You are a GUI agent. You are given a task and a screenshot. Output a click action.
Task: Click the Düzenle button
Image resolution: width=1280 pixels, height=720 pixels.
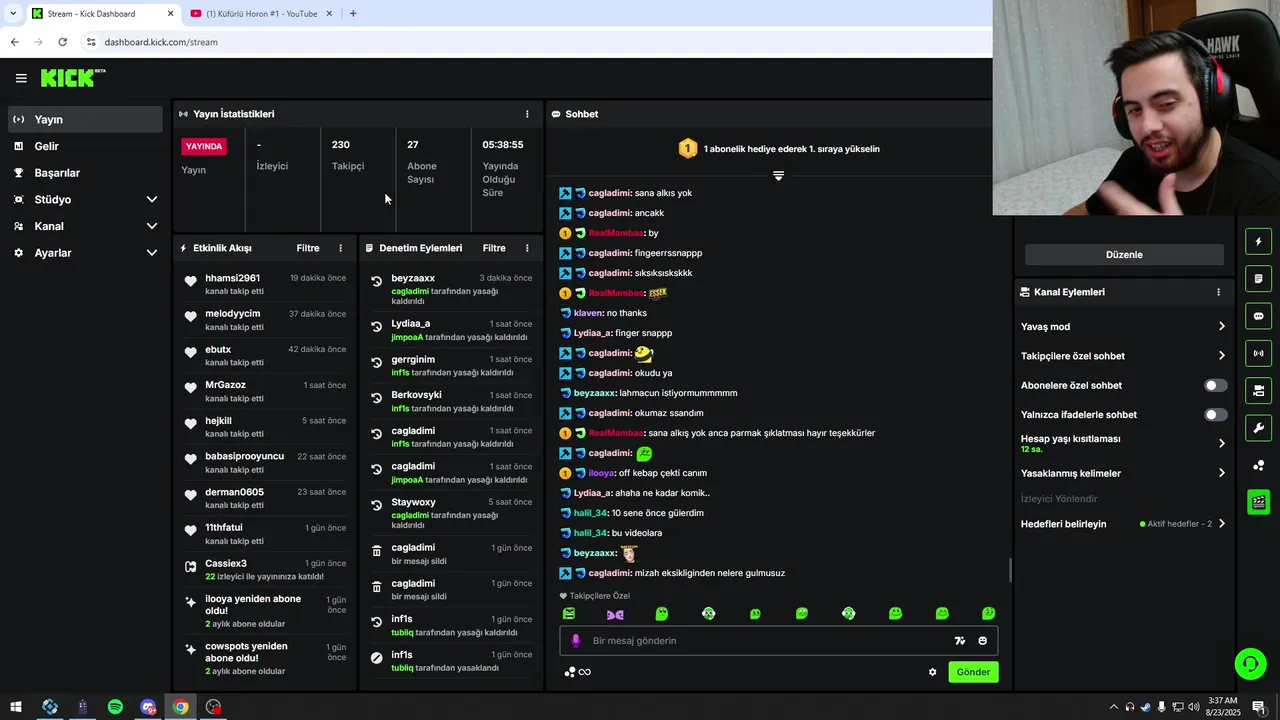tap(1124, 255)
